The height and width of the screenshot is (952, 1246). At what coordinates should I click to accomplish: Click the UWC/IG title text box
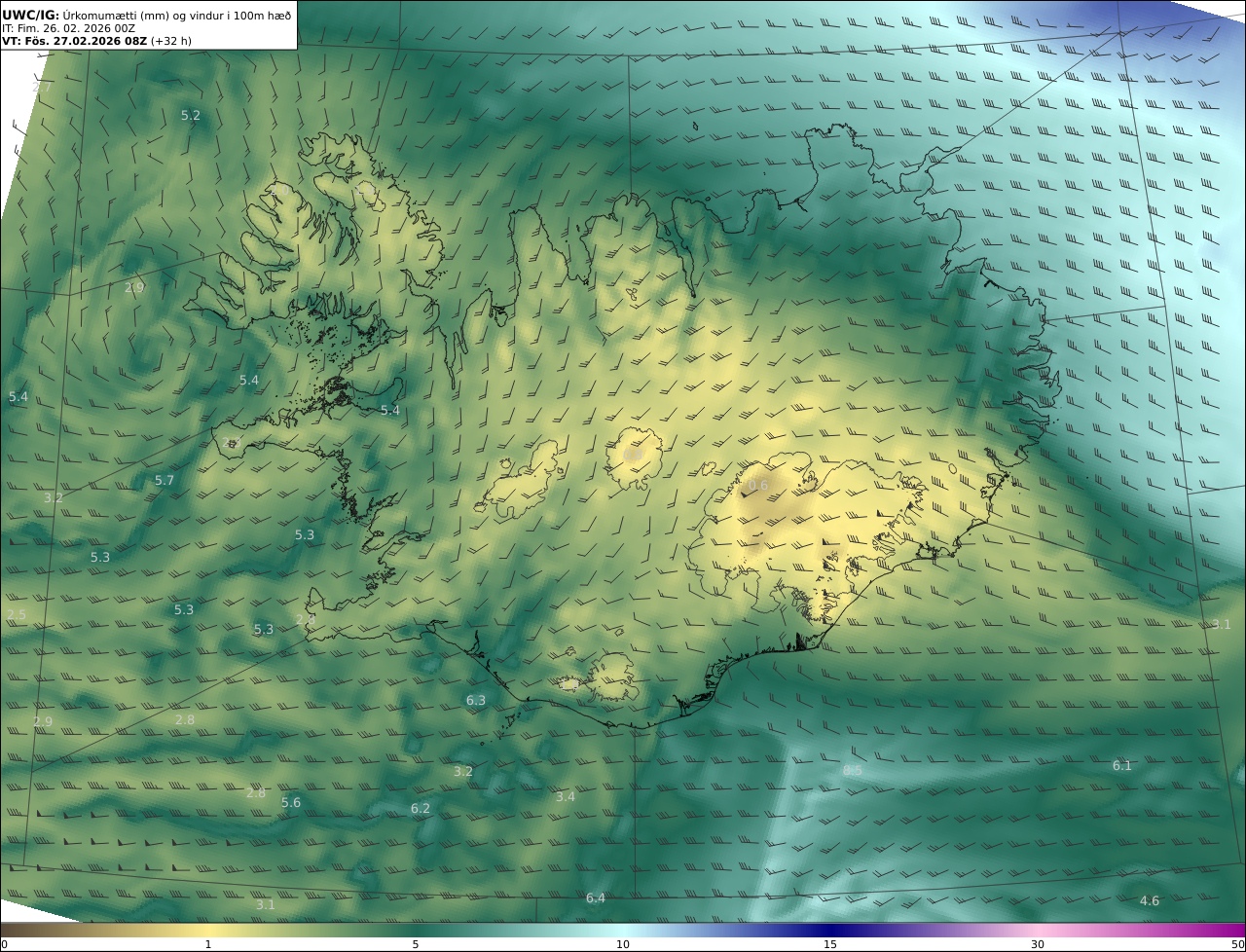click(148, 24)
